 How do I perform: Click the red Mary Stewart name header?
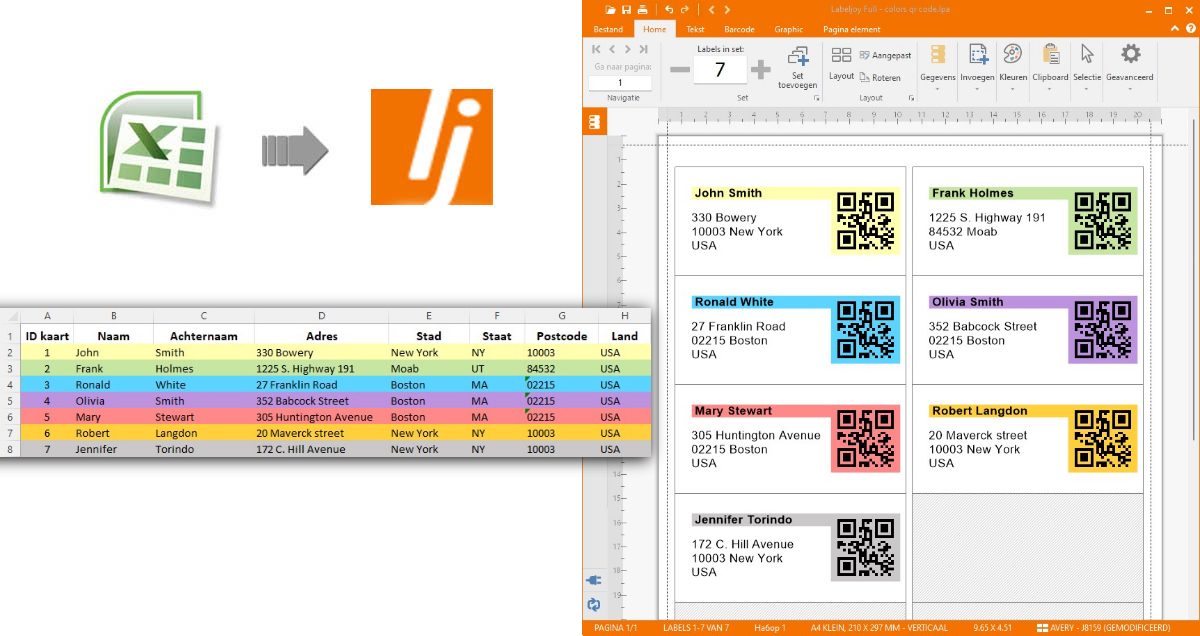click(x=761, y=411)
